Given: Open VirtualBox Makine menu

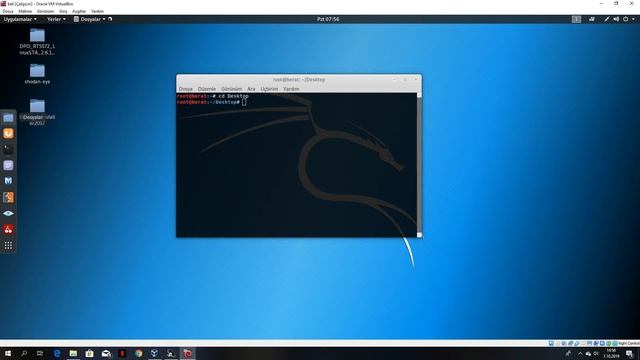Looking at the screenshot, I should pos(25,11).
